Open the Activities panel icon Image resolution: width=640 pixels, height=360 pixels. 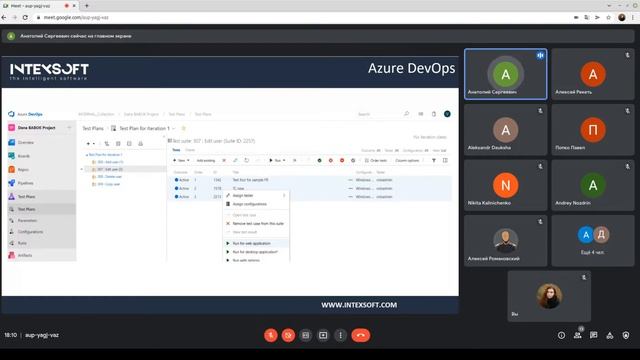pos(610,335)
